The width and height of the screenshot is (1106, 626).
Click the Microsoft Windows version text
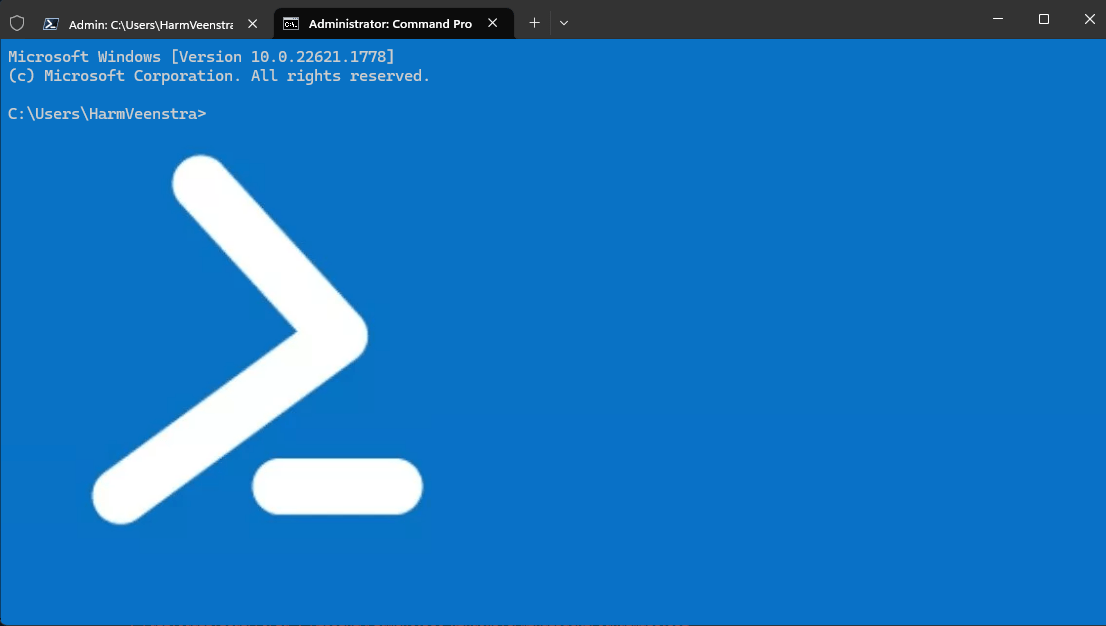coord(200,56)
